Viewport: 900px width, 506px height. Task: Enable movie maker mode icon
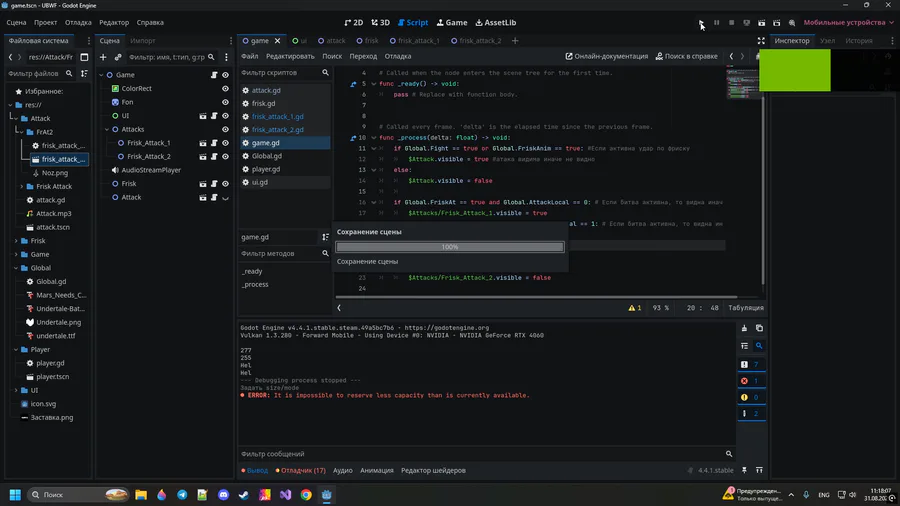click(792, 22)
